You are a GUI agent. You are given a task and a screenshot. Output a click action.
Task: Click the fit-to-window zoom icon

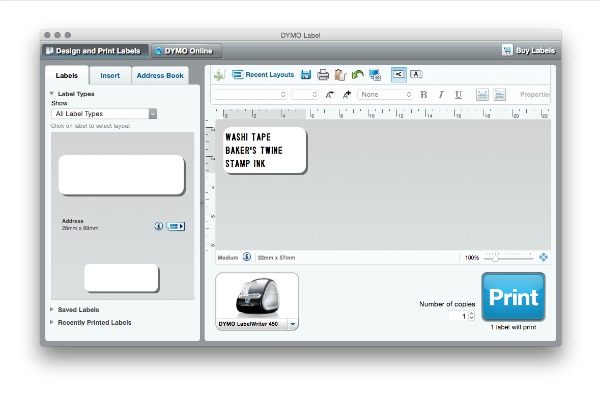pyautogui.click(x=543, y=257)
